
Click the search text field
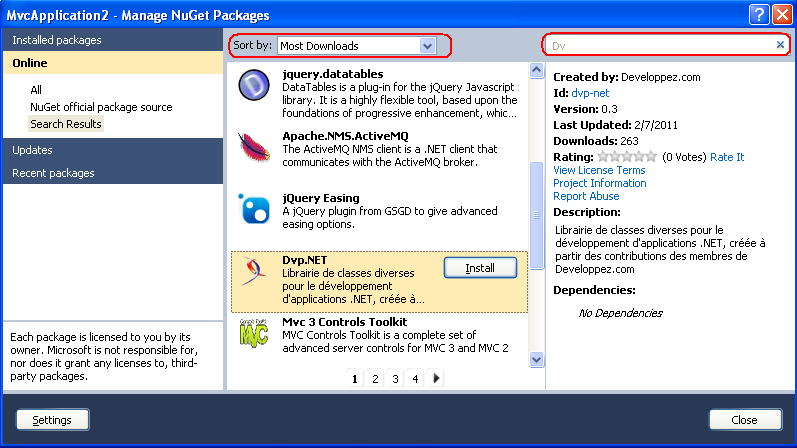[660, 45]
